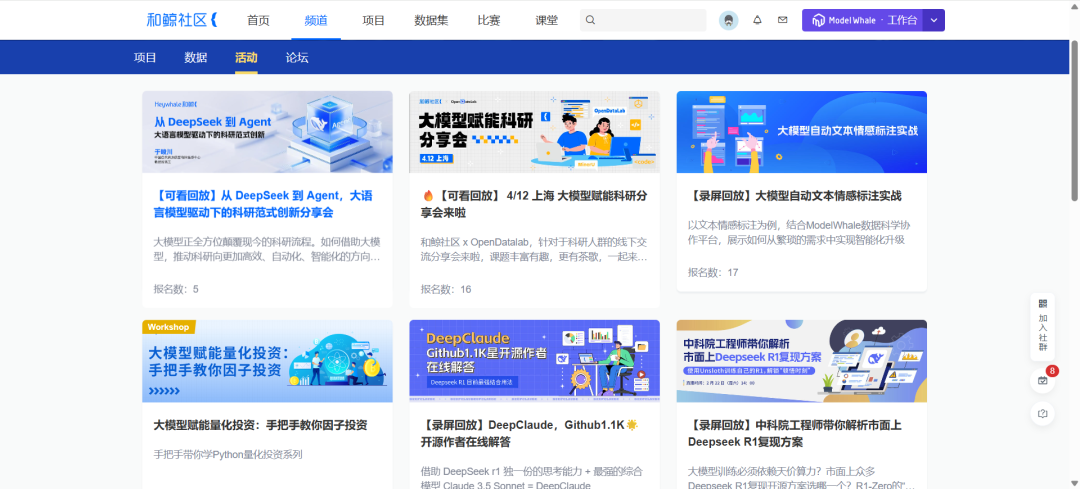Screen dimensions: 1080x489
Task: Click the Workshop 量化投资 banner image
Action: point(267,361)
